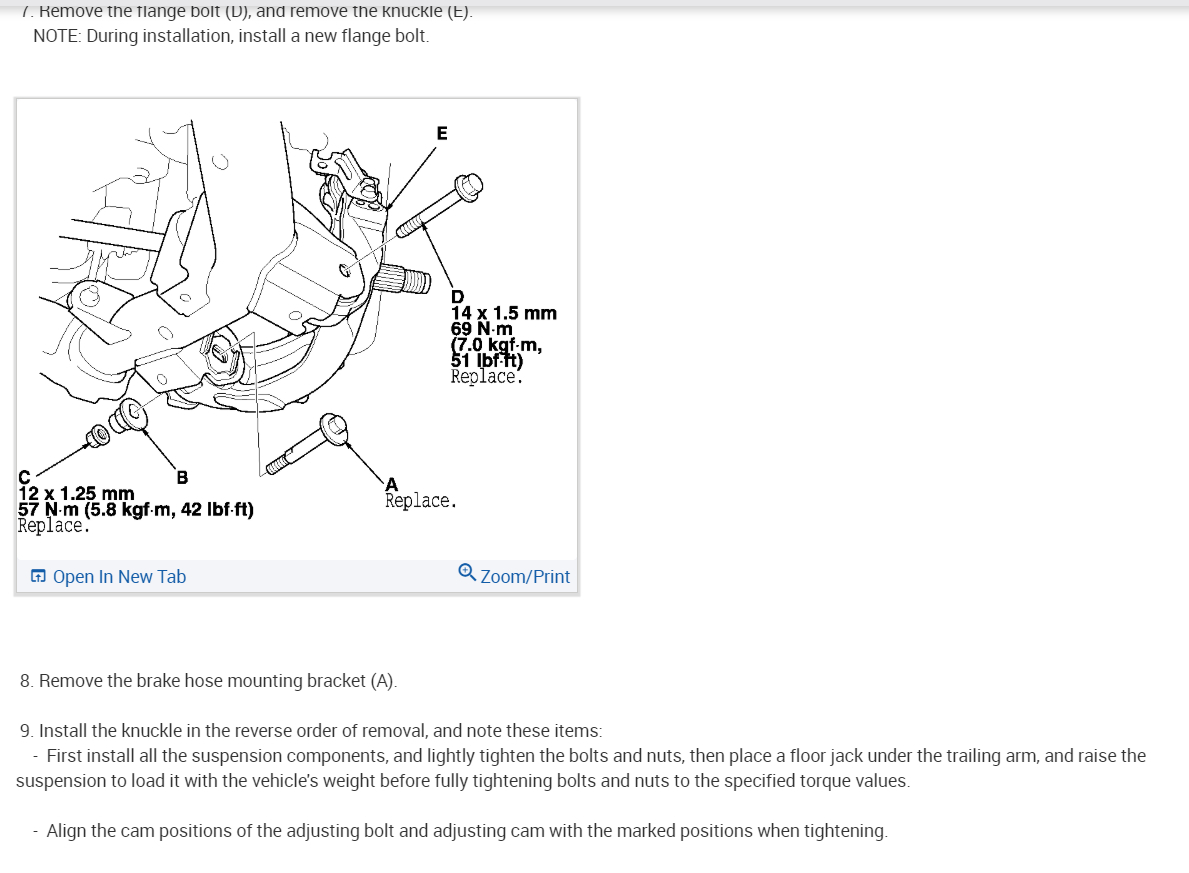The height and width of the screenshot is (873, 1189).
Task: Click step 8 brake hose bracket instruction
Action: point(209,680)
